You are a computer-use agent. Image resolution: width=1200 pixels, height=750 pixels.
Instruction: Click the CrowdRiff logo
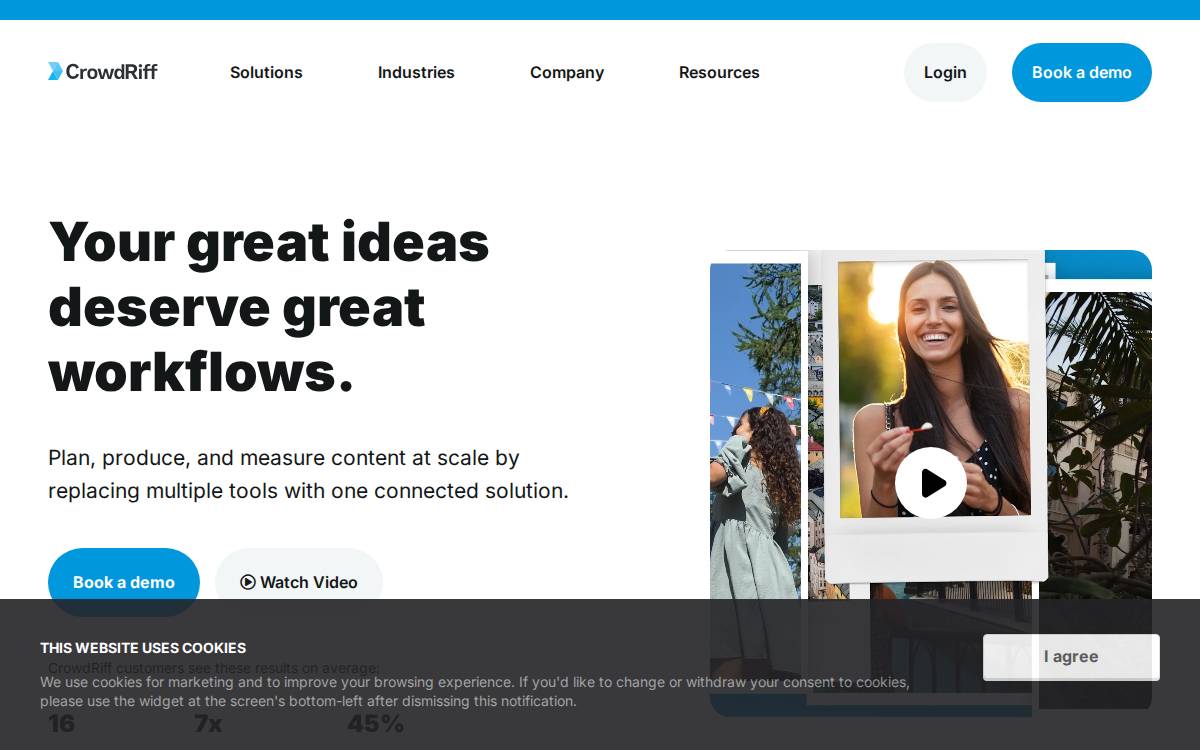point(103,72)
